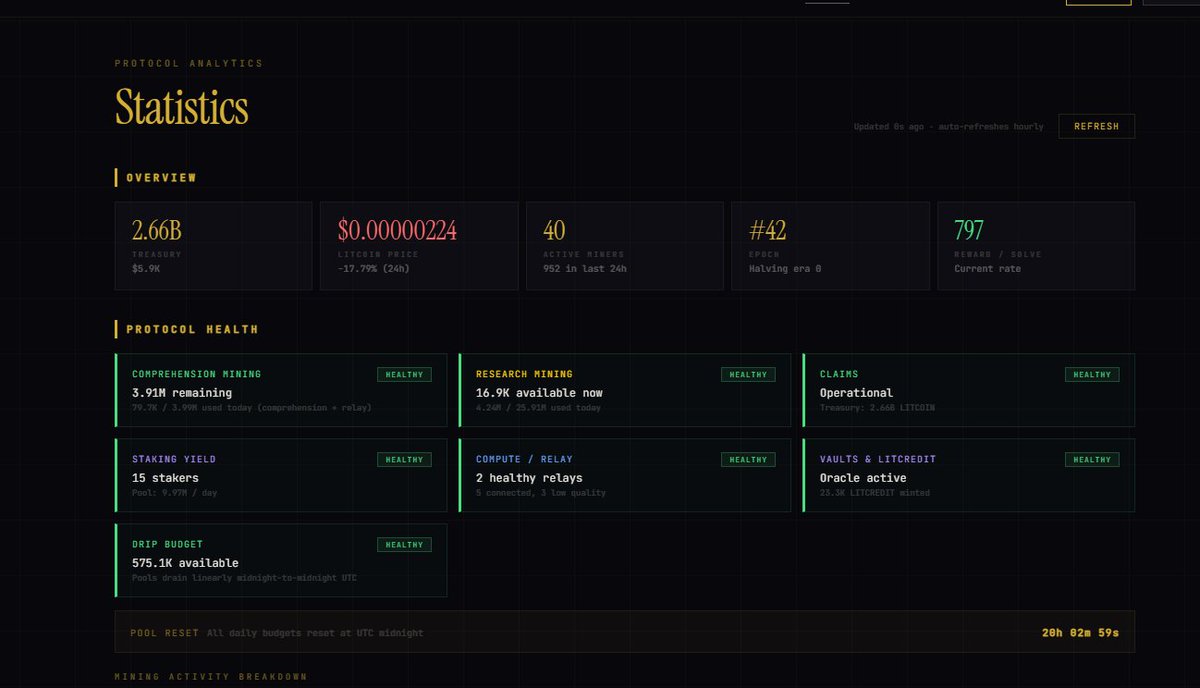Click the 'Operational' claims status
Viewport: 1200px width, 688px height.
click(x=856, y=393)
